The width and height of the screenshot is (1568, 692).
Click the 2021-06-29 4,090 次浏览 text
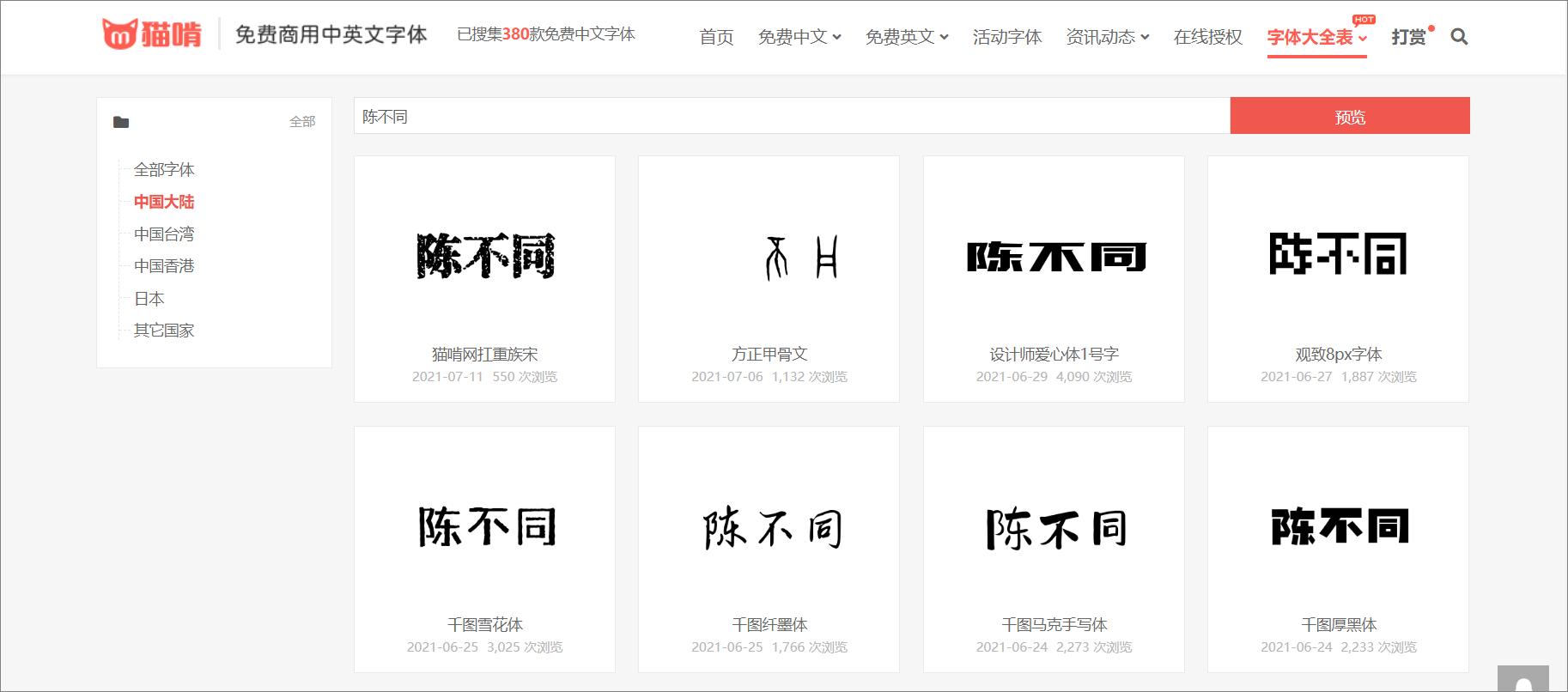coord(1054,376)
